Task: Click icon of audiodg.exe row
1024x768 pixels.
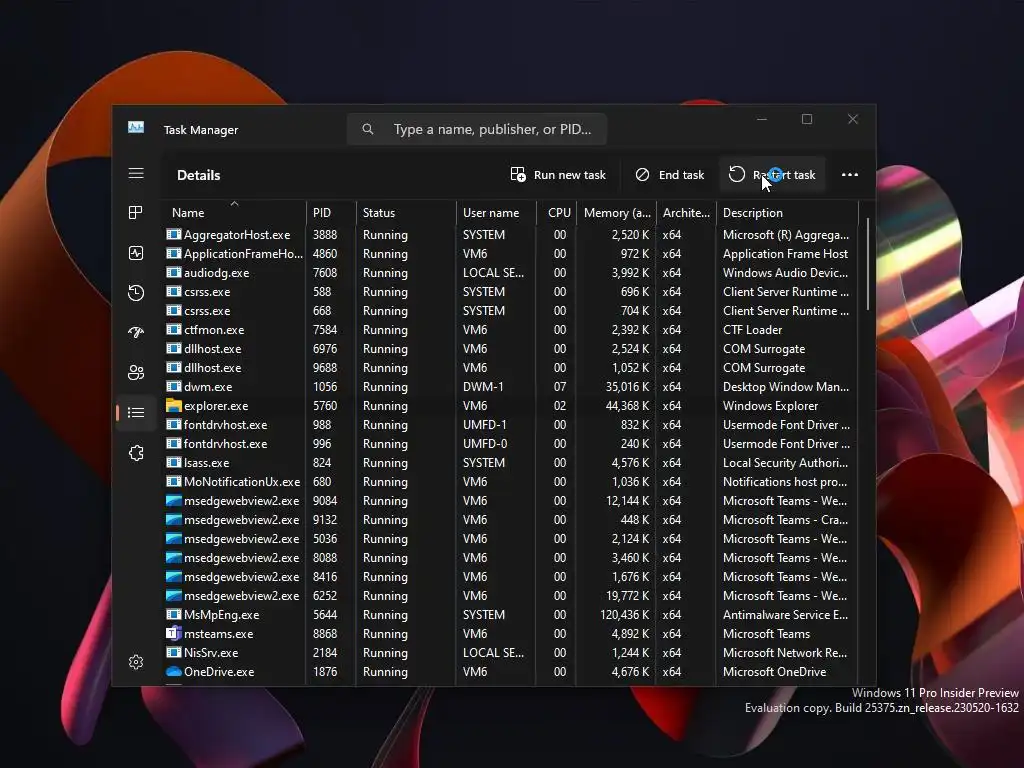Action: pos(173,272)
